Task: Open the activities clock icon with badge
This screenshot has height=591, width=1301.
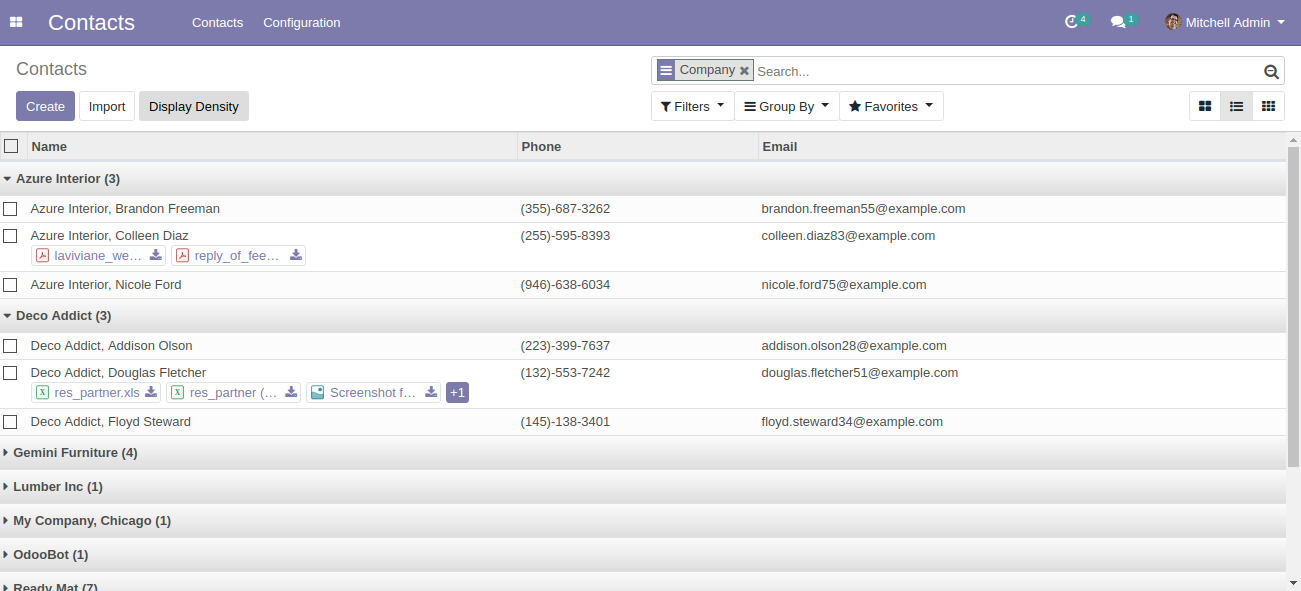Action: point(1072,22)
